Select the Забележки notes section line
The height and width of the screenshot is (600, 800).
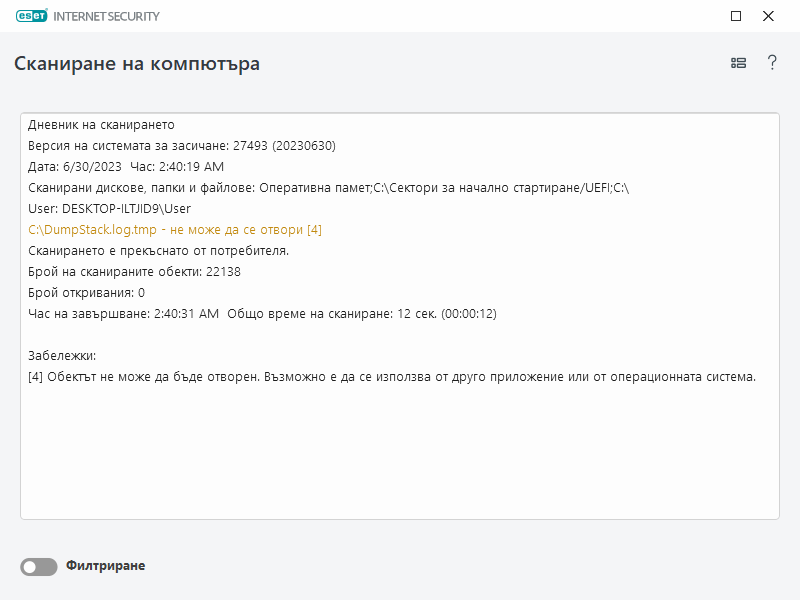click(60, 355)
